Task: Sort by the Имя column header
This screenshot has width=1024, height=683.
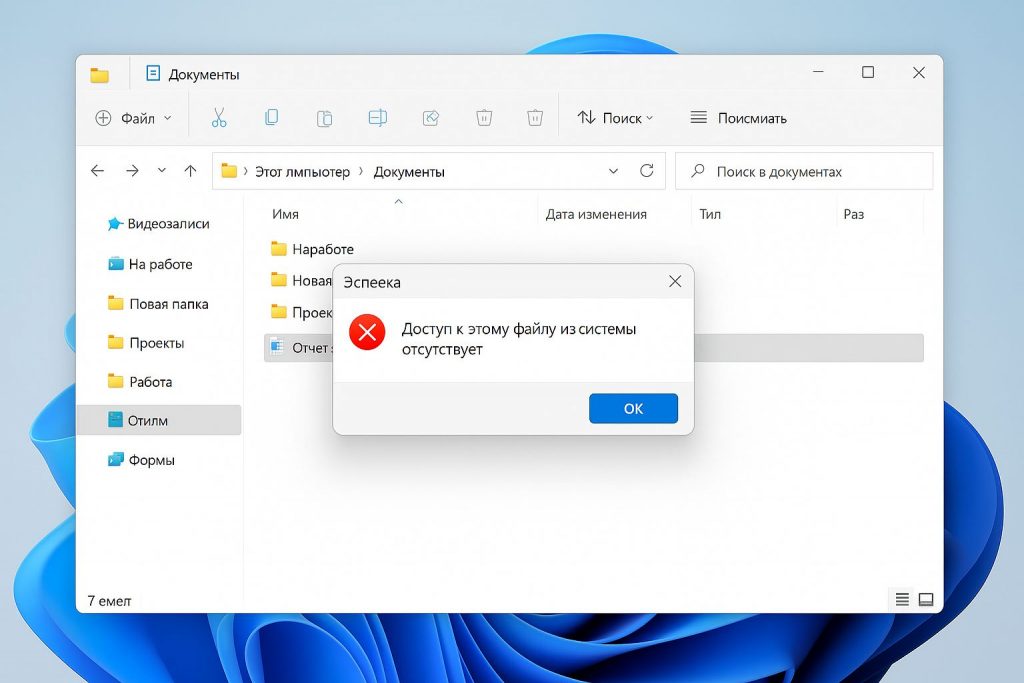Action: click(285, 214)
